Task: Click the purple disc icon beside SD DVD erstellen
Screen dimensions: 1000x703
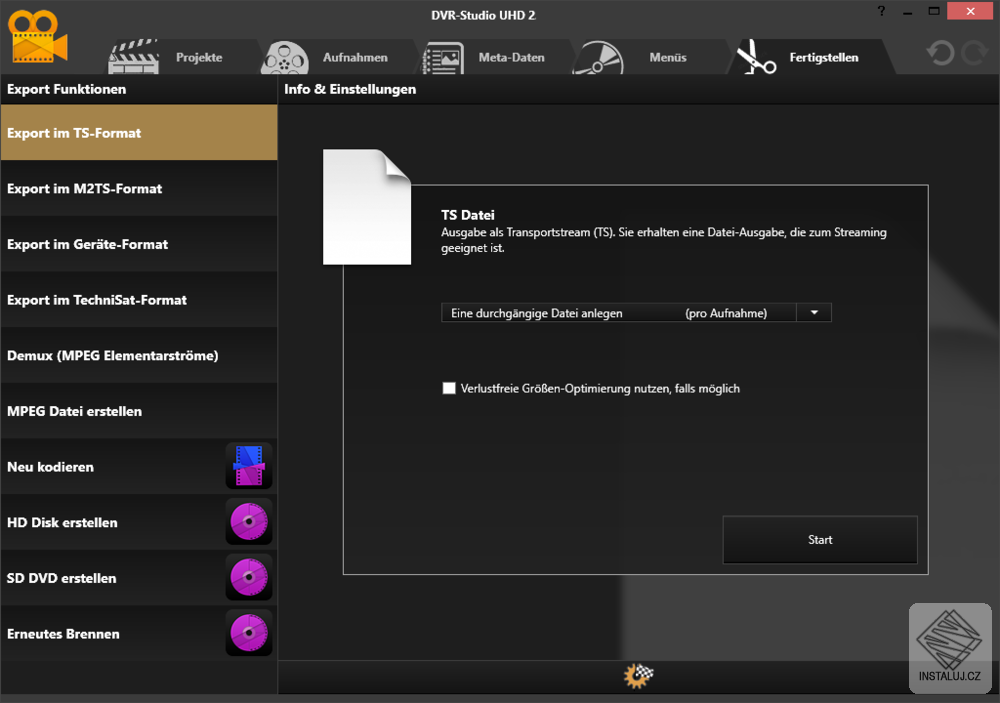Action: [249, 577]
